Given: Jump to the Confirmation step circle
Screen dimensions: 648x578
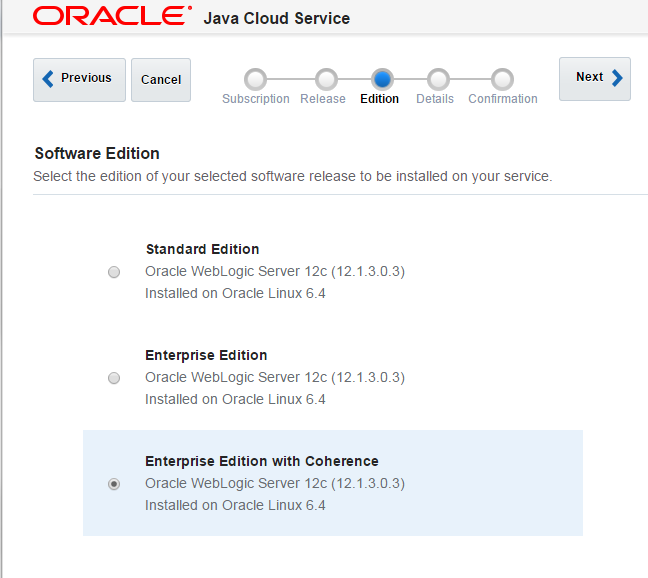Looking at the screenshot, I should pyautogui.click(x=502, y=79).
